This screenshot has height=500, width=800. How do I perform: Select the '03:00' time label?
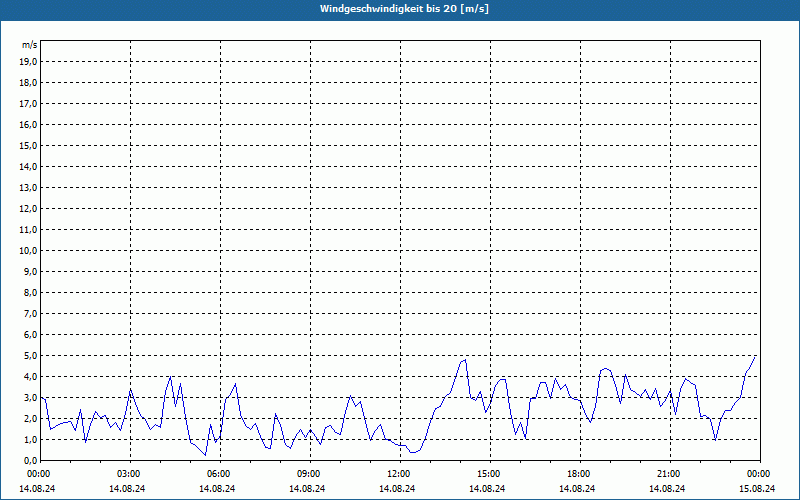129,474
